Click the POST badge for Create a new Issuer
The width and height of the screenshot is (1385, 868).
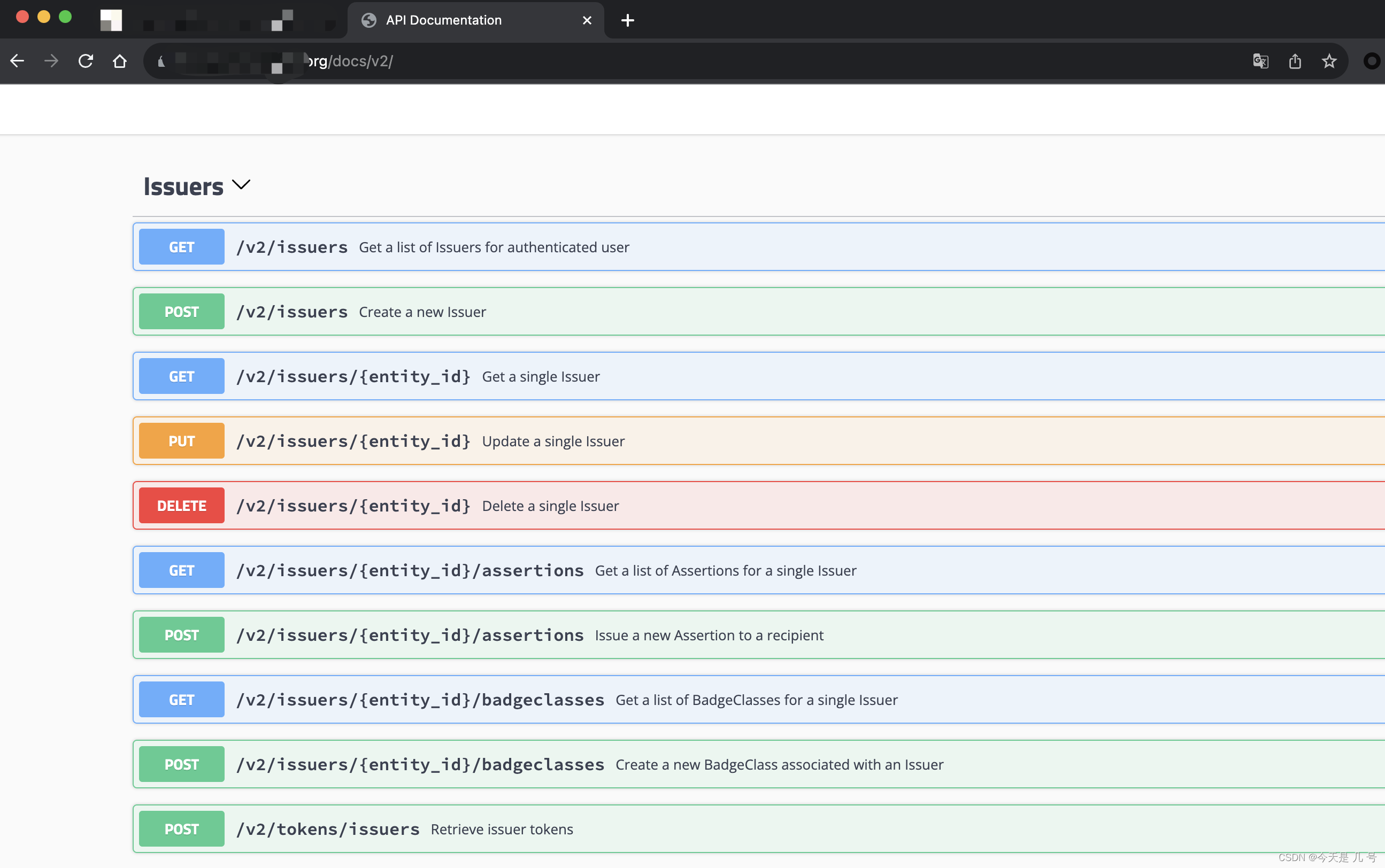click(x=181, y=312)
